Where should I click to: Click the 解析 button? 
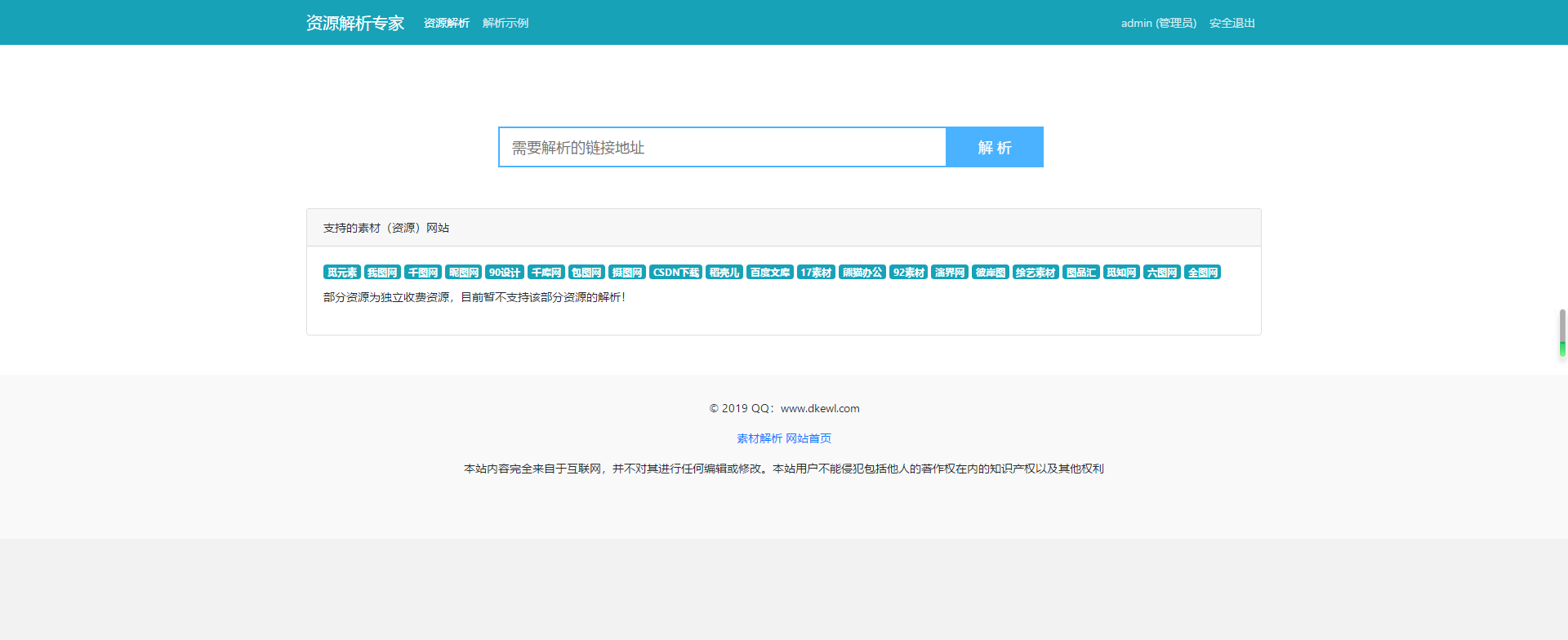[x=994, y=147]
